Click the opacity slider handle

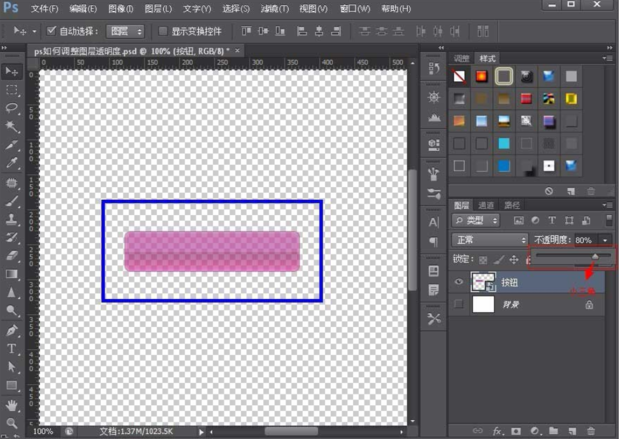click(595, 257)
